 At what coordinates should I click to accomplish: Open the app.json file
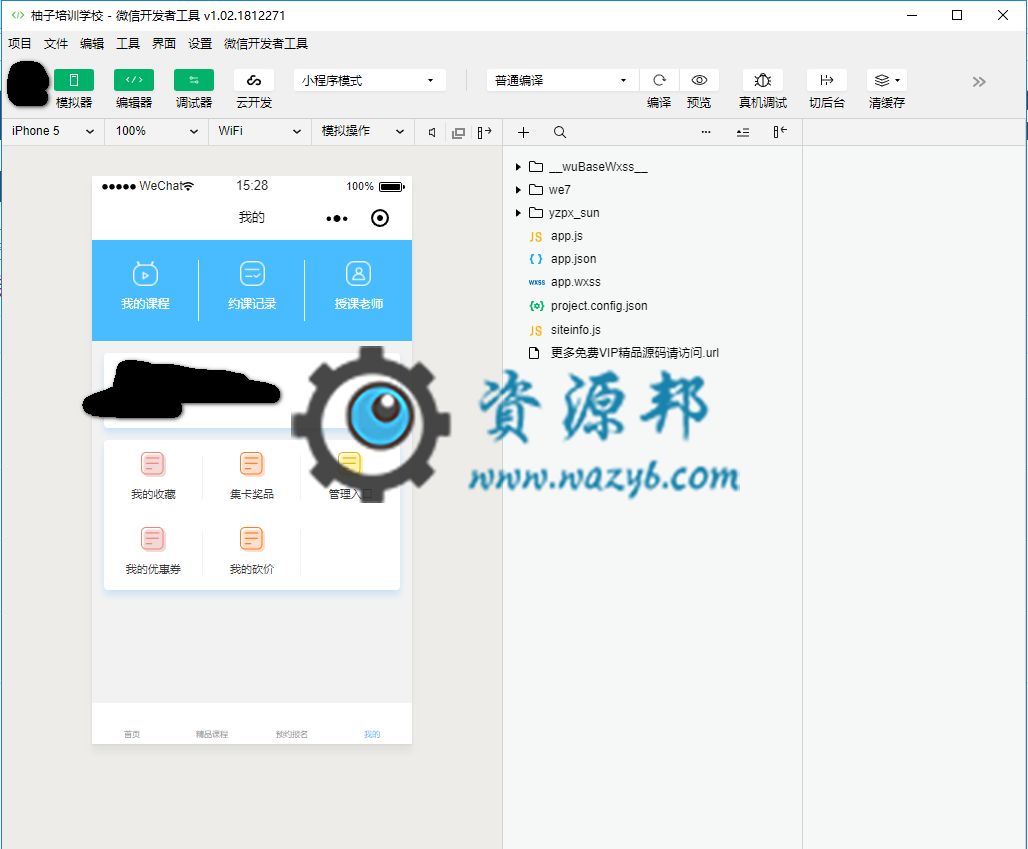click(573, 259)
